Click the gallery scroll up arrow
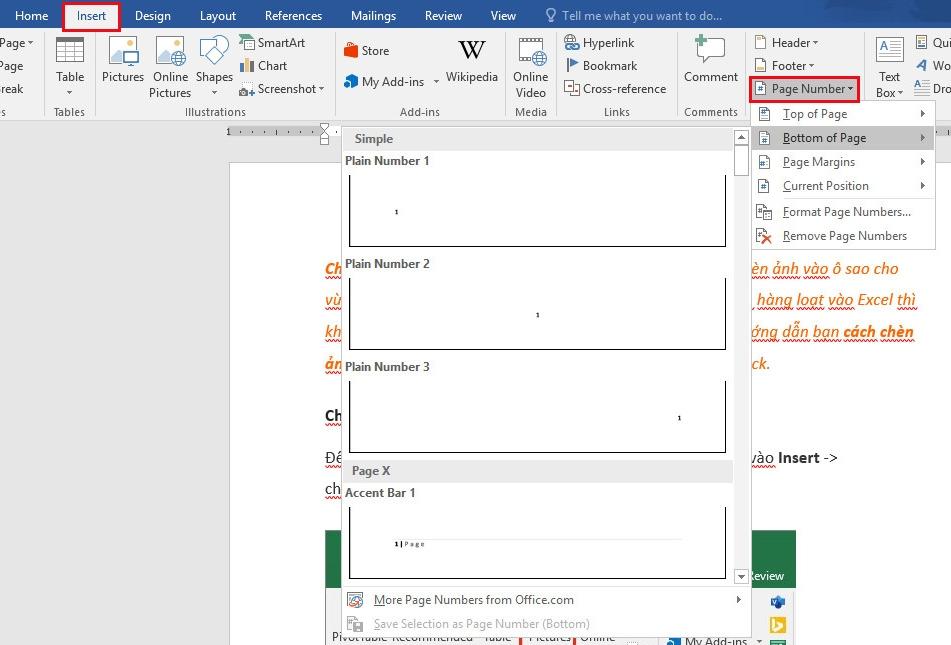Image resolution: width=951 pixels, height=645 pixels. 741,138
